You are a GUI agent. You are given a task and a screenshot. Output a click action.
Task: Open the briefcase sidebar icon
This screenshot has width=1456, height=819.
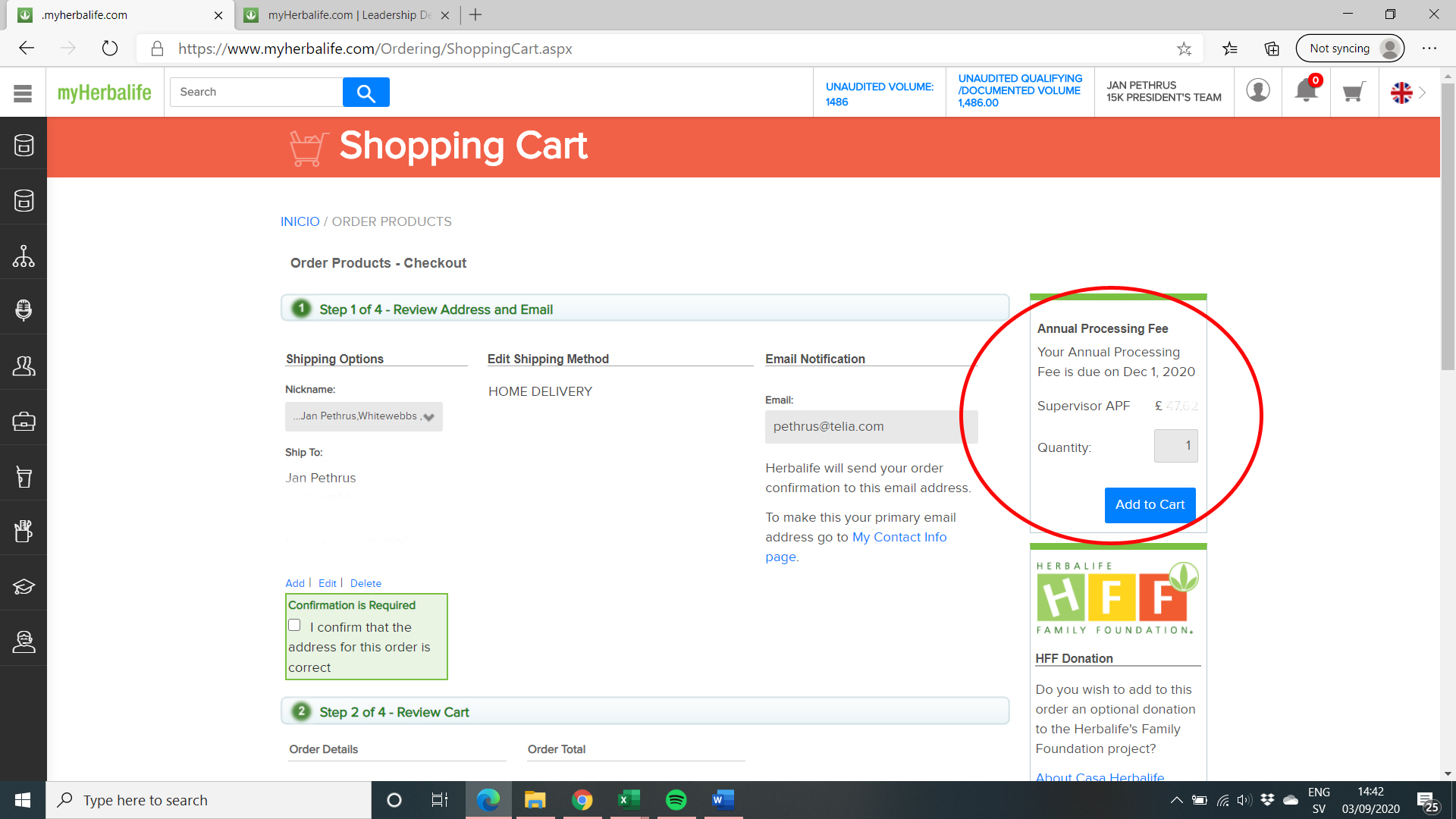click(24, 421)
